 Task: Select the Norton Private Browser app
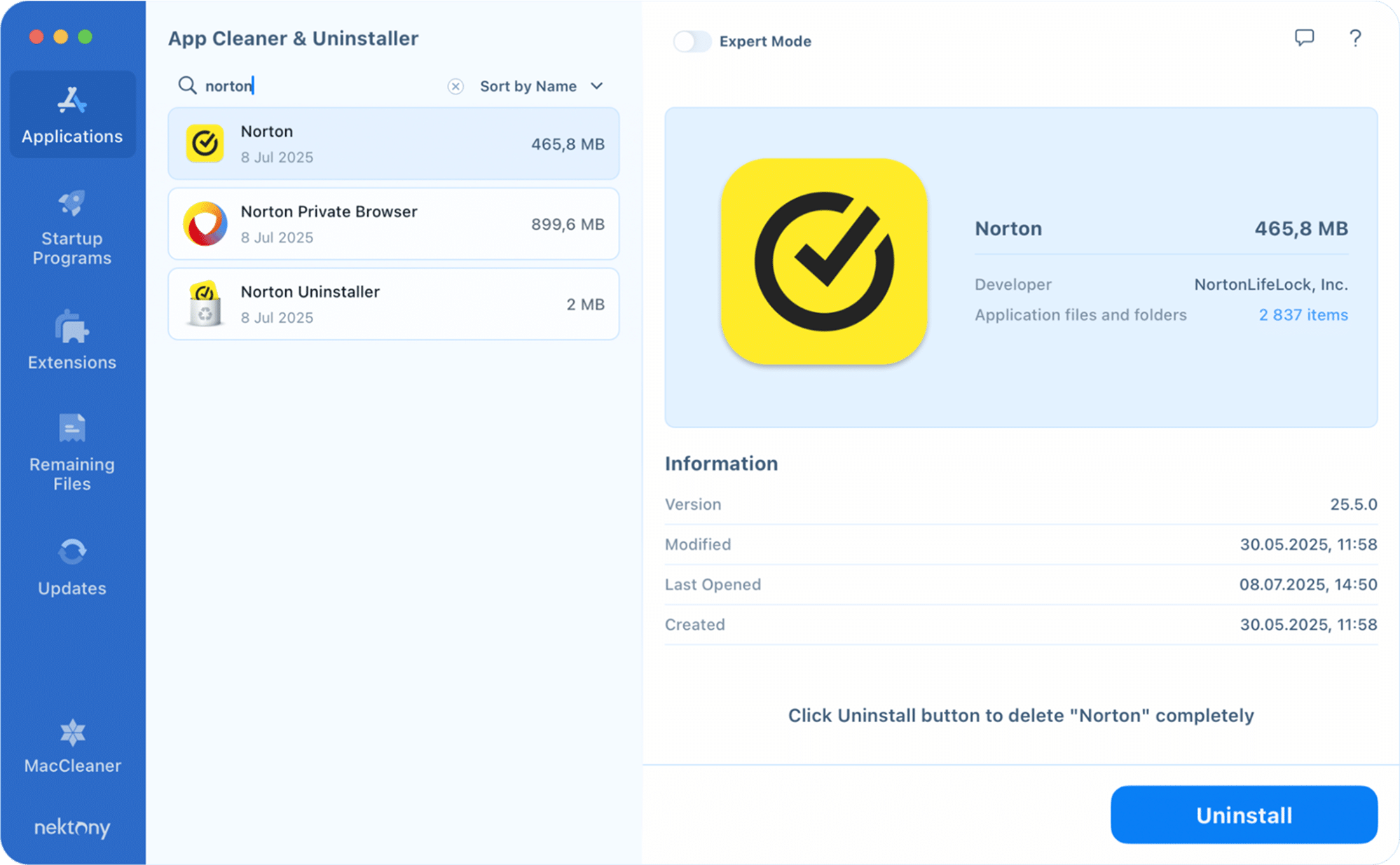coord(392,223)
